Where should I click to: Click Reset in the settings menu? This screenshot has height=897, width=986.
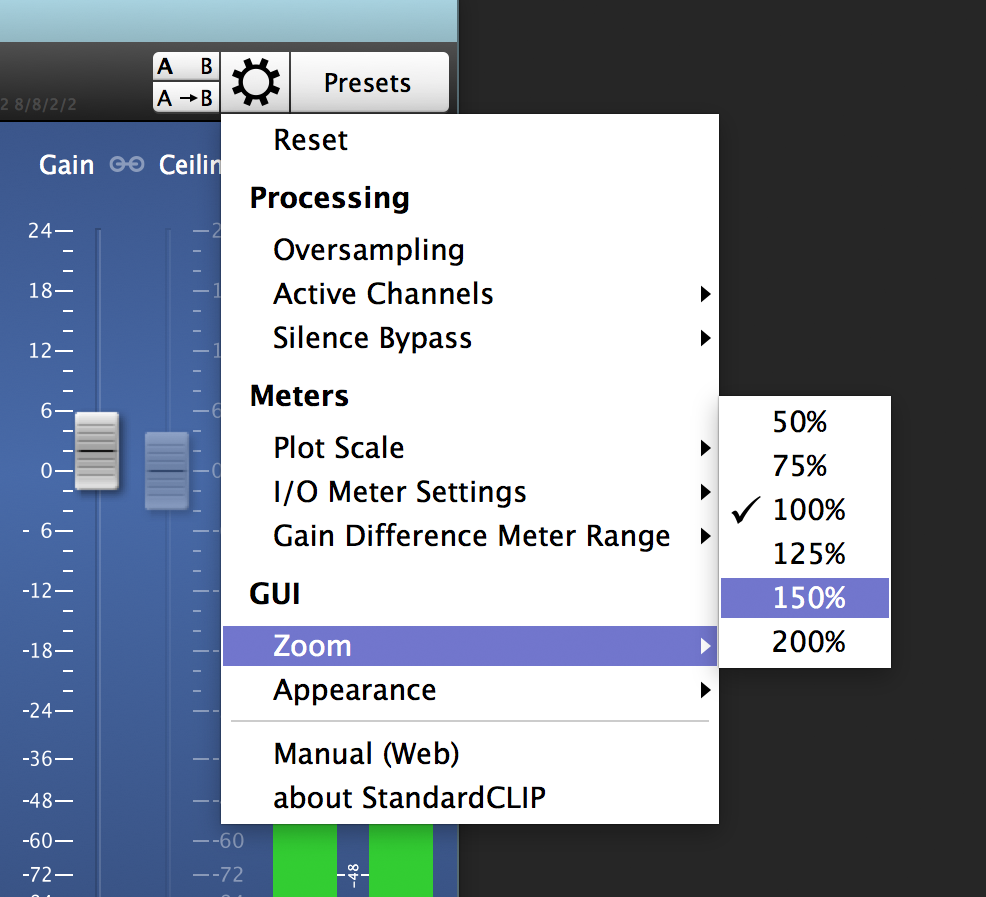(x=470, y=140)
